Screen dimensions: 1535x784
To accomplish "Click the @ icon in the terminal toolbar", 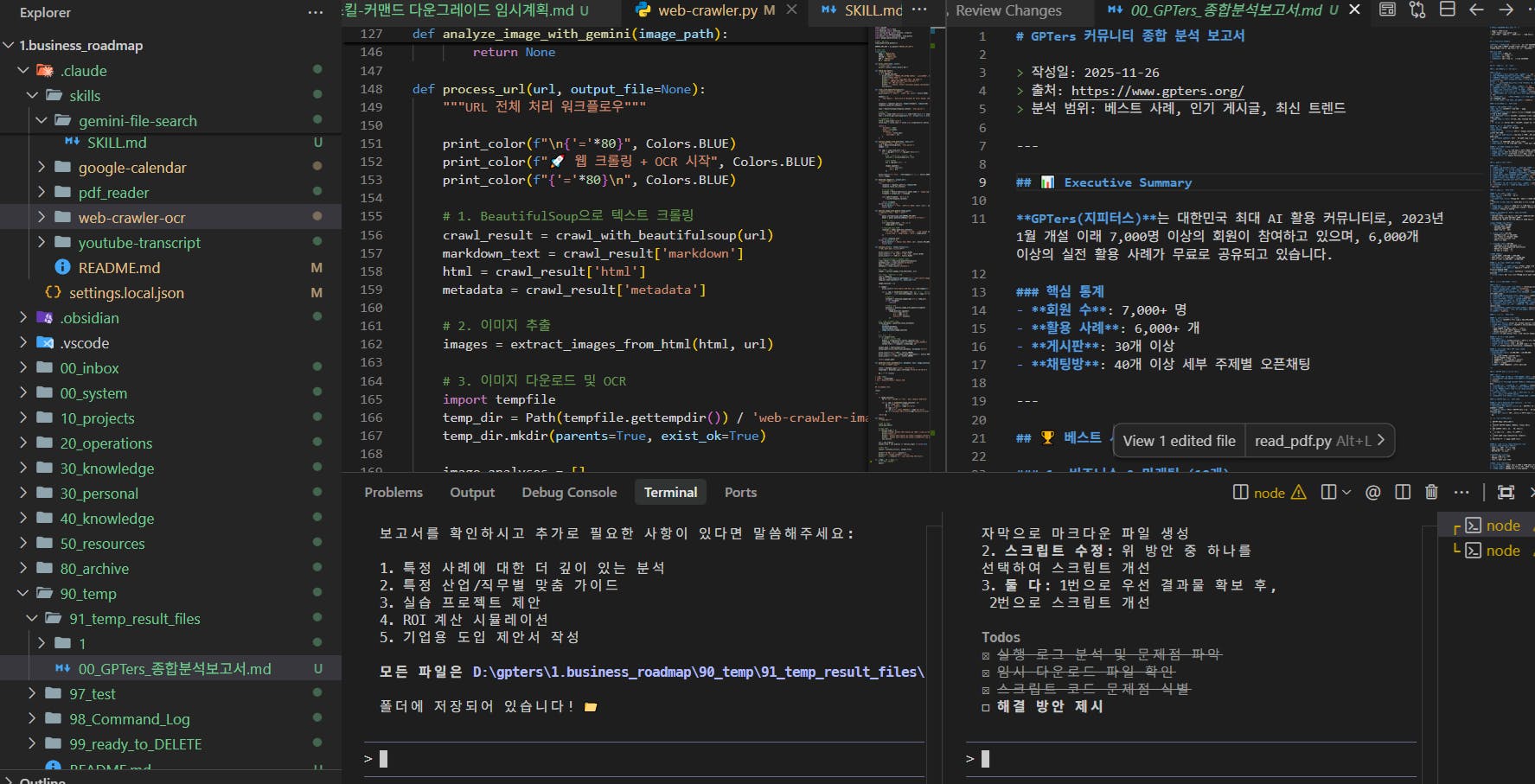I will pos(1372,493).
